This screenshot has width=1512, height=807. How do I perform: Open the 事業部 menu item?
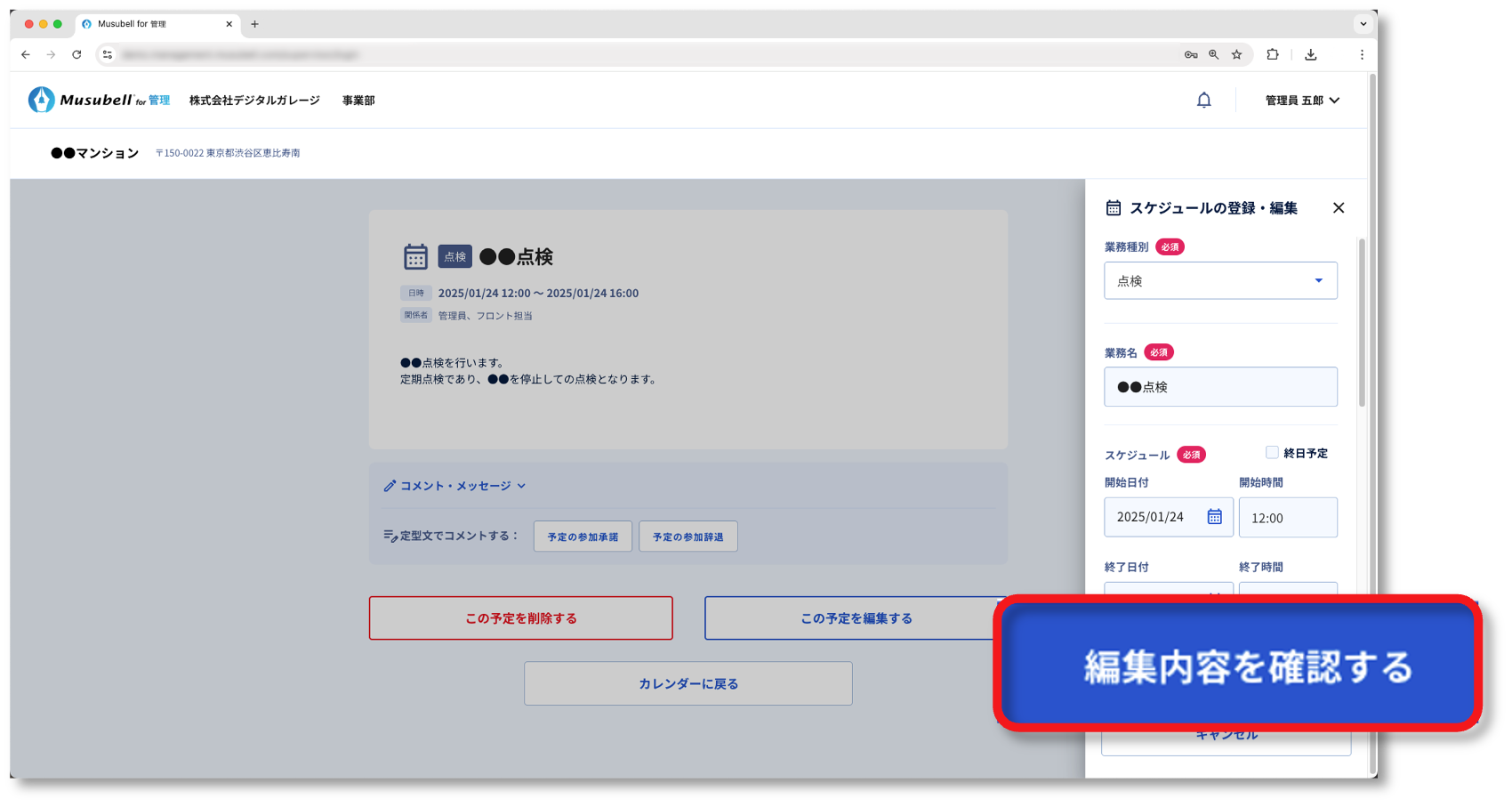click(358, 101)
